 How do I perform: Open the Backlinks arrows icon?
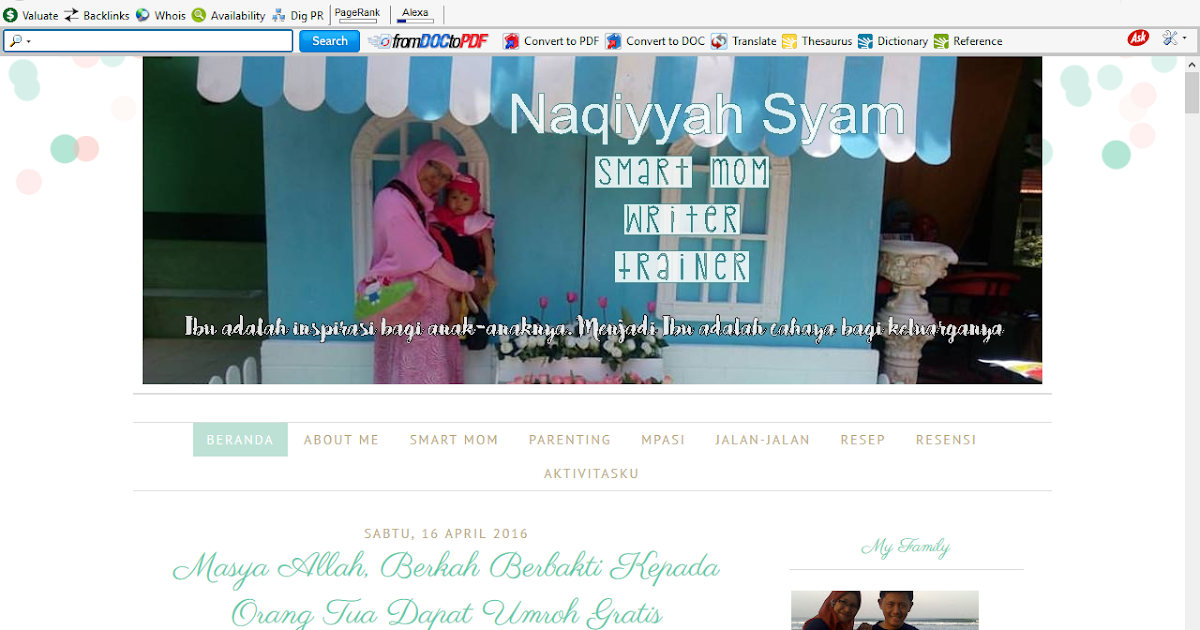point(72,15)
